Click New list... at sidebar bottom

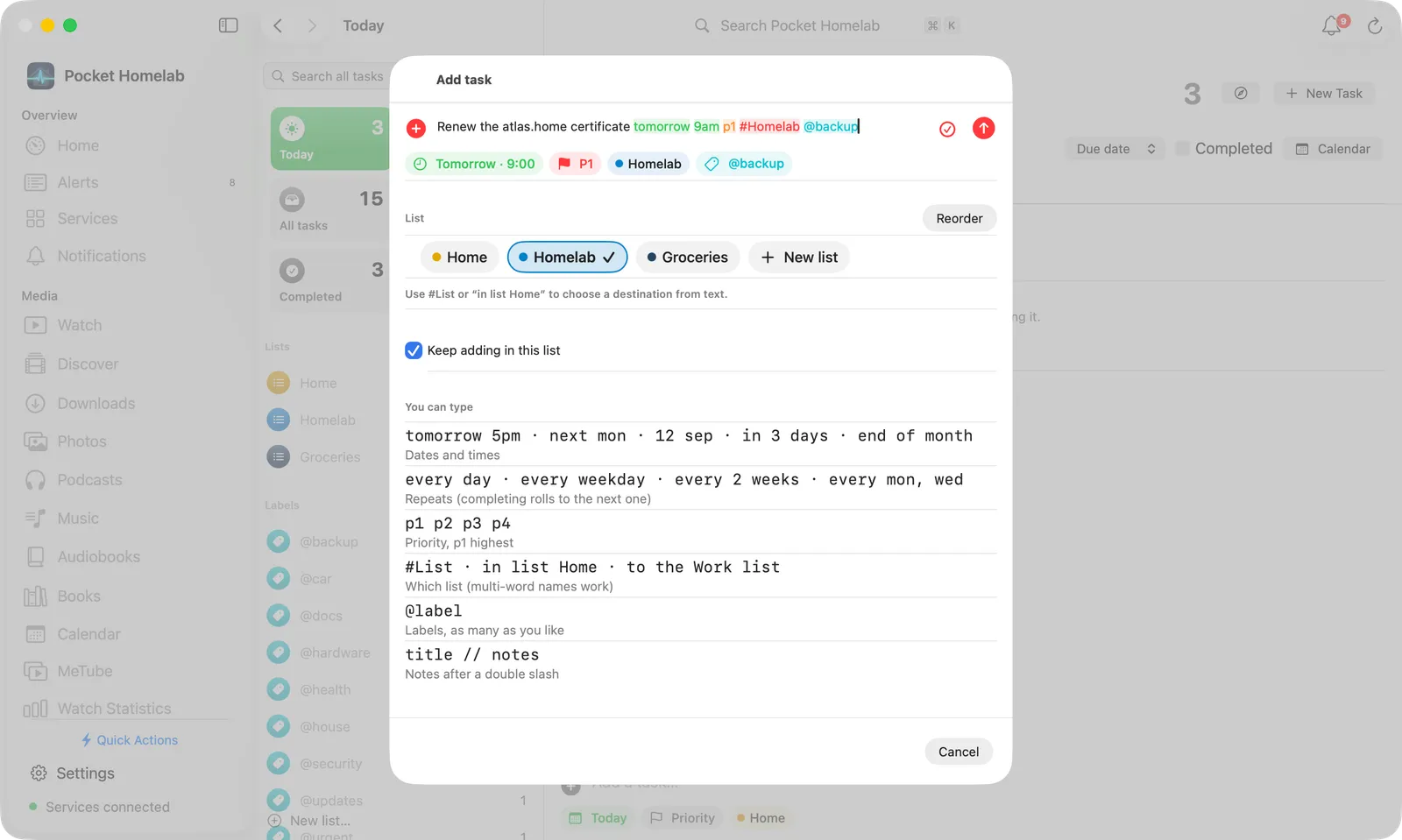pos(309,821)
